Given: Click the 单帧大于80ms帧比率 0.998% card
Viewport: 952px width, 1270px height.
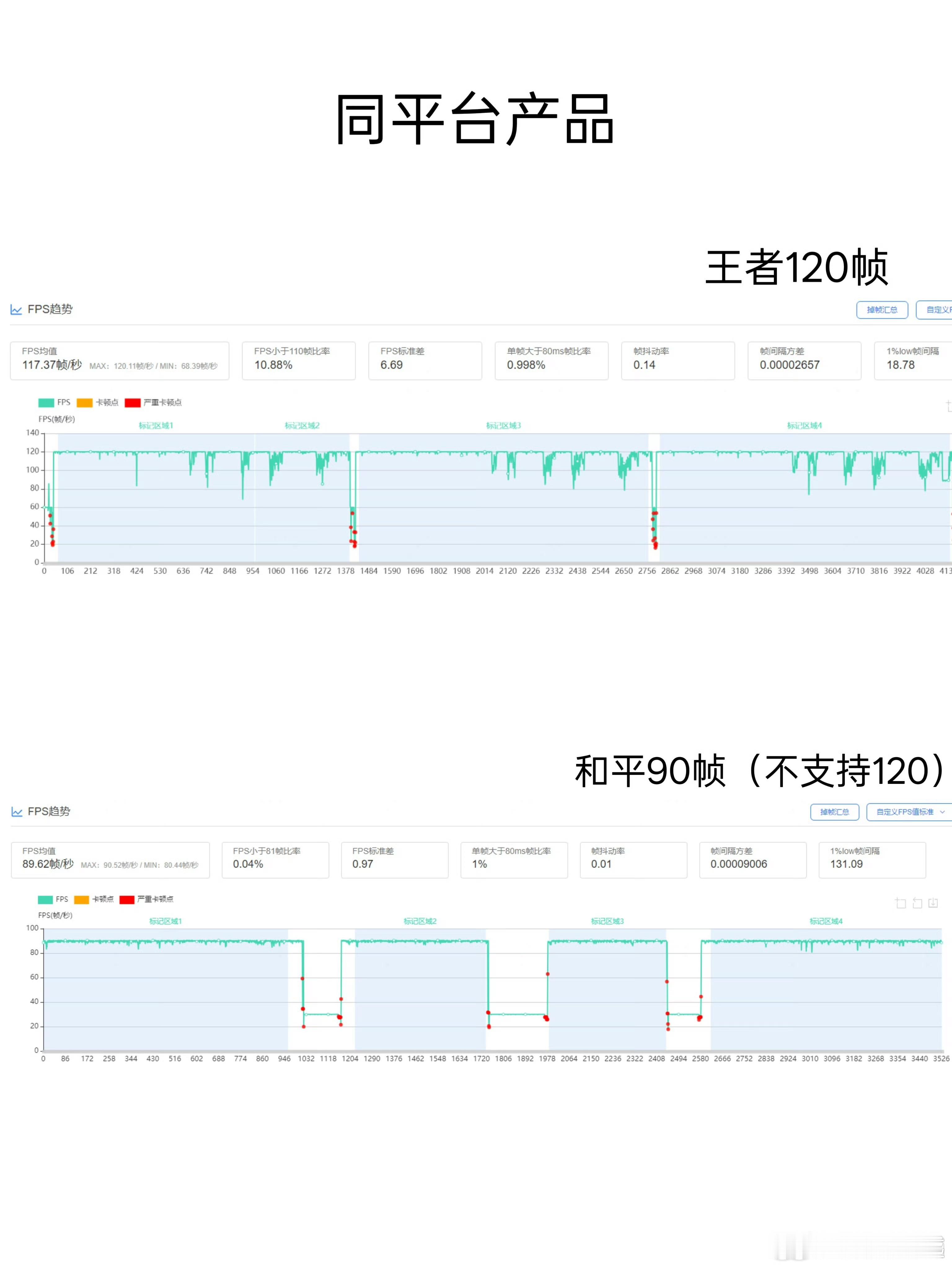Looking at the screenshot, I should 552,361.
